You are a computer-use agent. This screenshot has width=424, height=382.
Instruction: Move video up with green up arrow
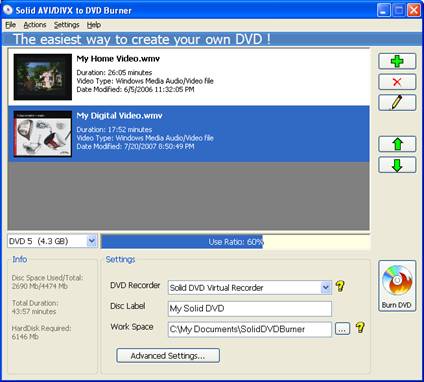coord(397,144)
